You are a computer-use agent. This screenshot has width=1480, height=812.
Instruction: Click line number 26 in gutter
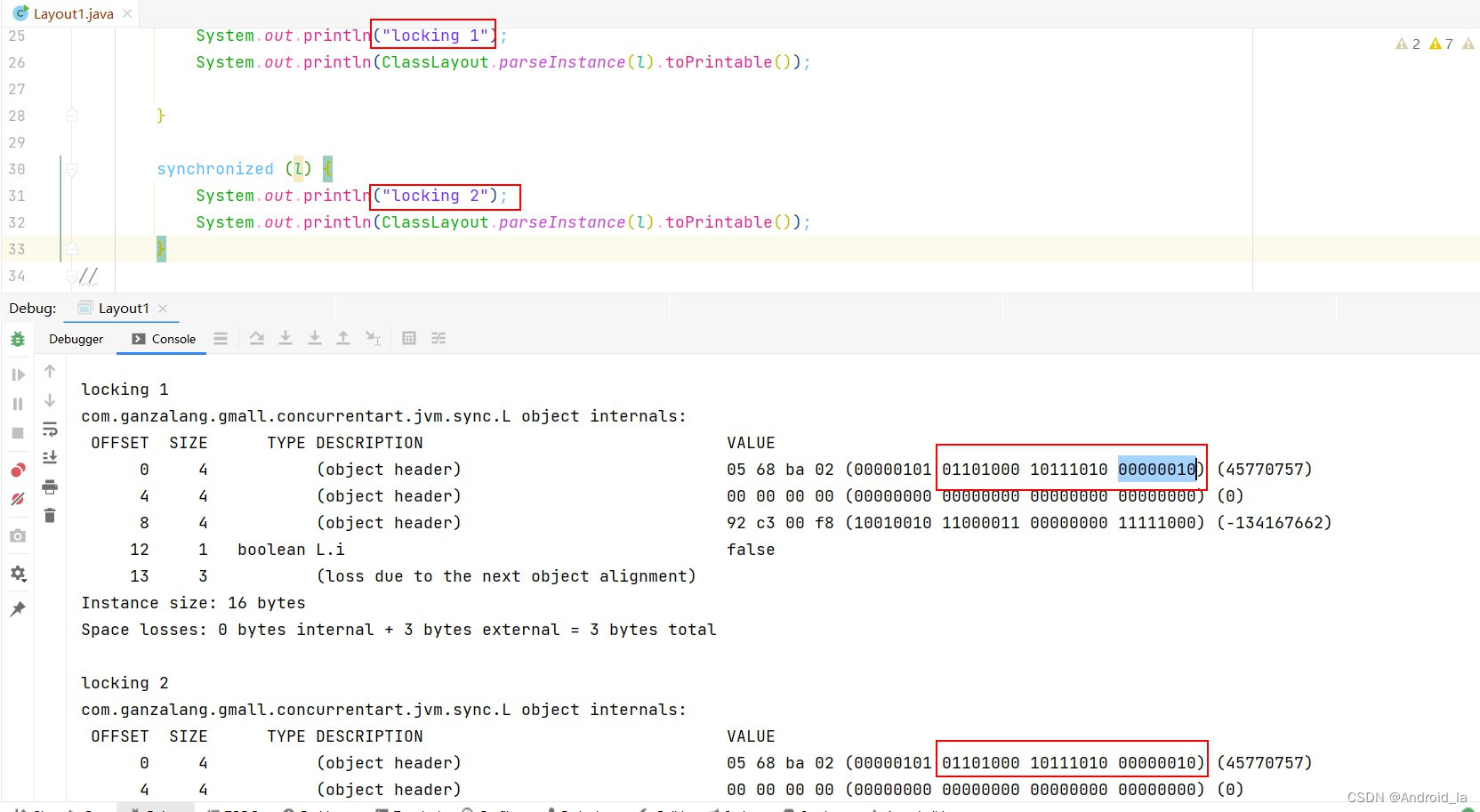pos(17,62)
